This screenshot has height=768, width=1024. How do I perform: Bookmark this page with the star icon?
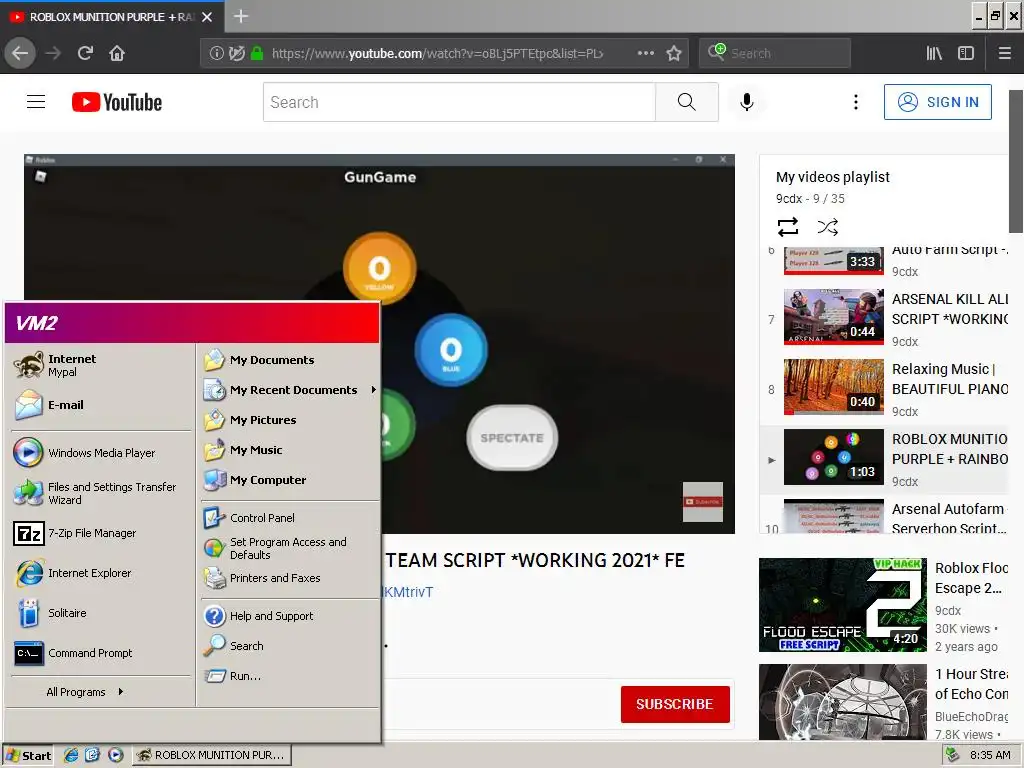(x=674, y=53)
